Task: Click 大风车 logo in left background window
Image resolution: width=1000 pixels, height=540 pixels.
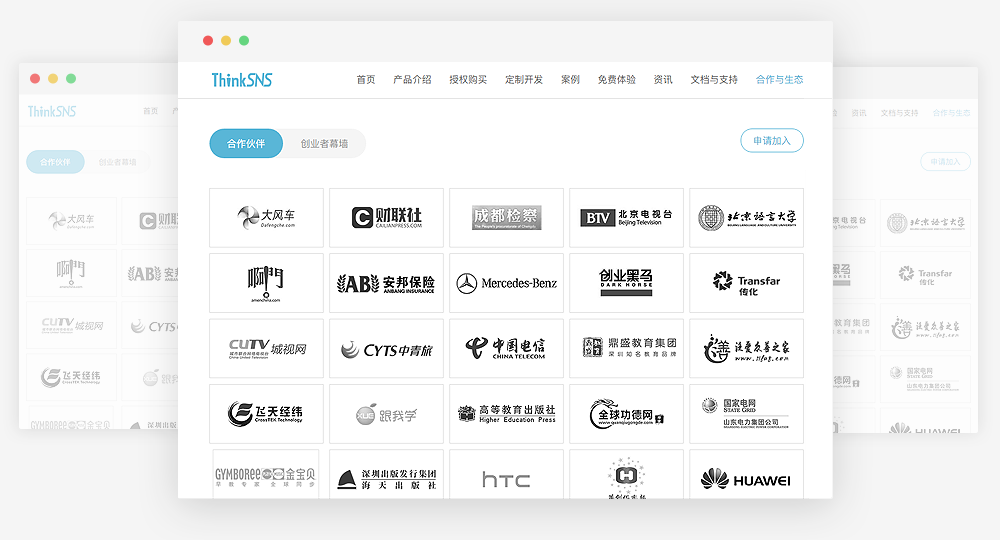Action: [x=71, y=221]
